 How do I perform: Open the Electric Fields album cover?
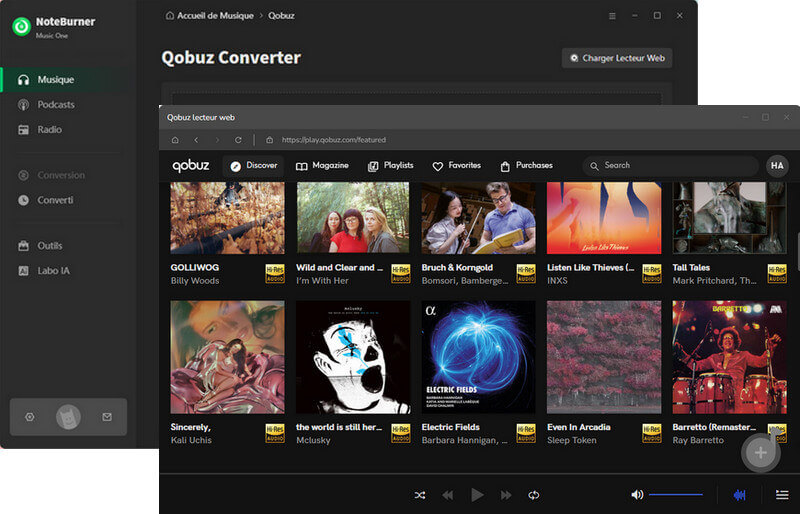click(479, 357)
